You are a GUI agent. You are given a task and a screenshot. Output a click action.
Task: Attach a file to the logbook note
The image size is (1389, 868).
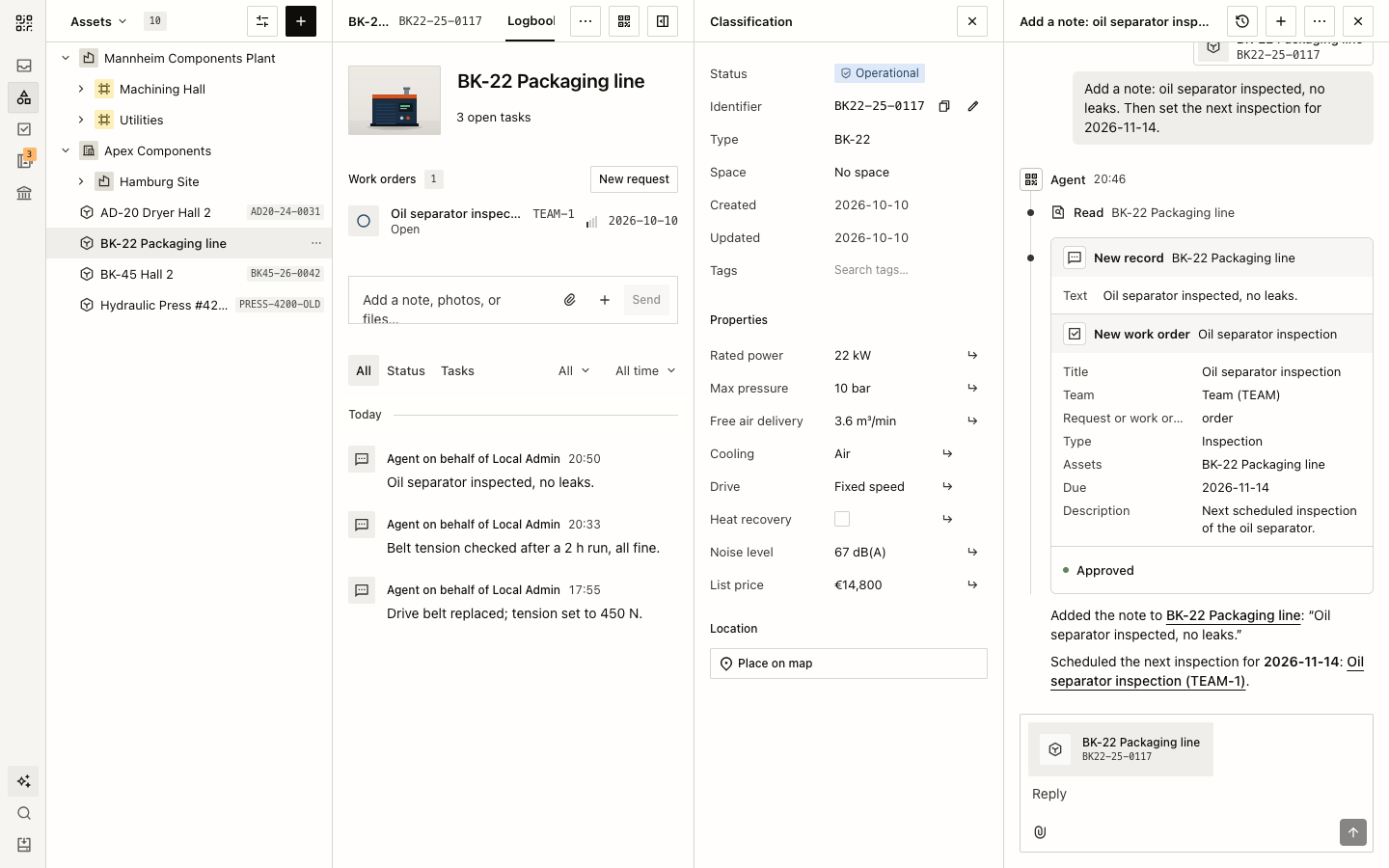pos(570,300)
